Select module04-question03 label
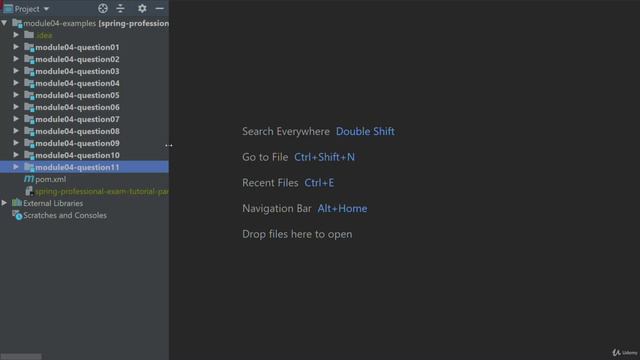This screenshot has height=360, width=640. click(x=77, y=71)
